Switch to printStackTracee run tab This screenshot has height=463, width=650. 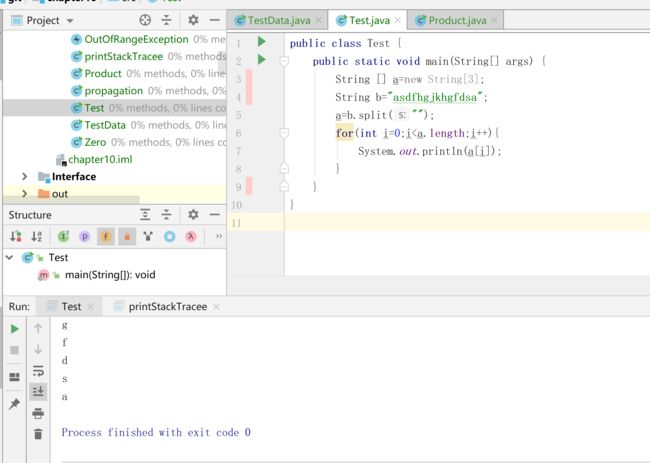tap(167, 307)
